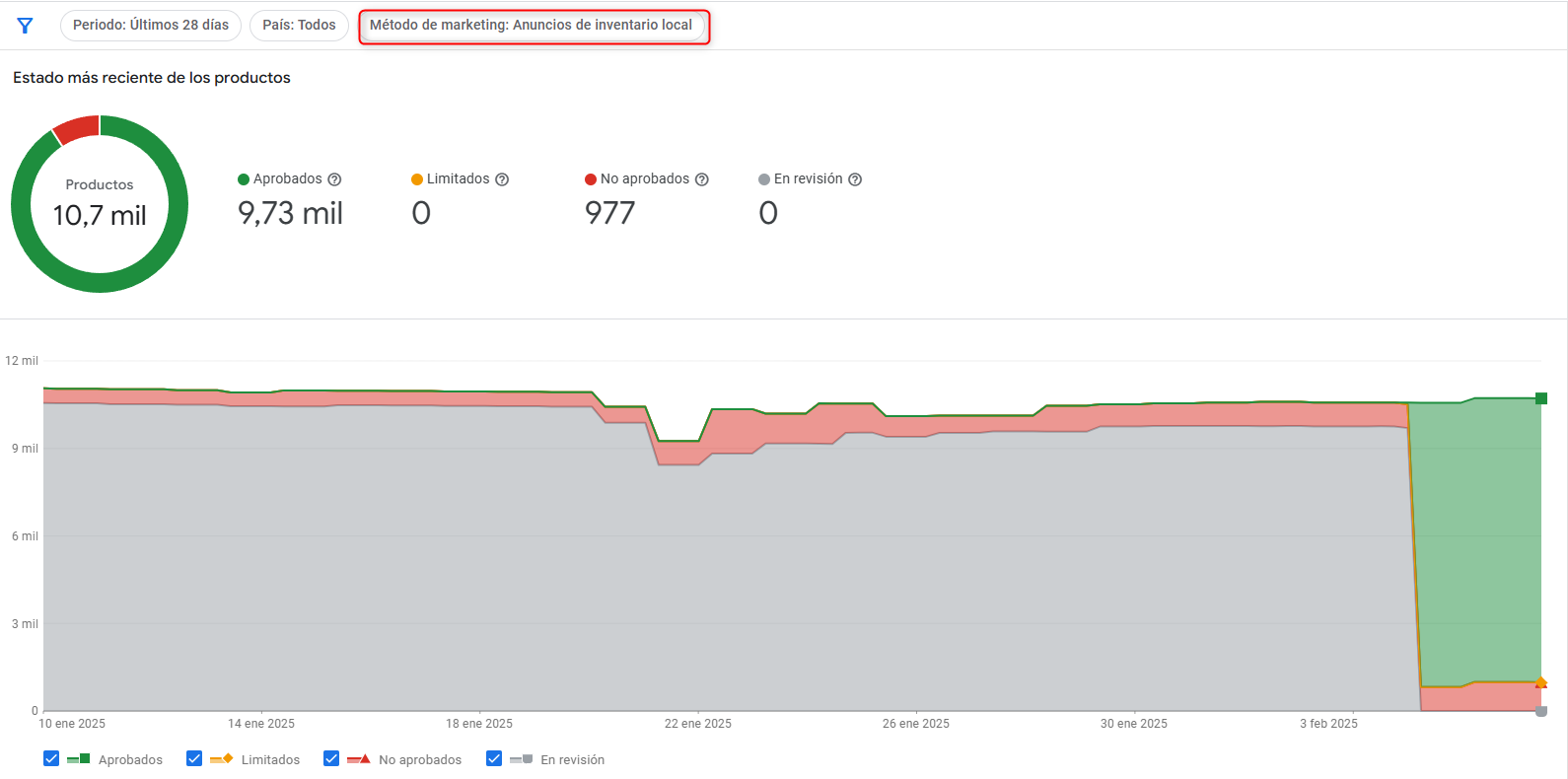Click the 3 feb 2025 axis label
1568x779 pixels.
click(1328, 724)
